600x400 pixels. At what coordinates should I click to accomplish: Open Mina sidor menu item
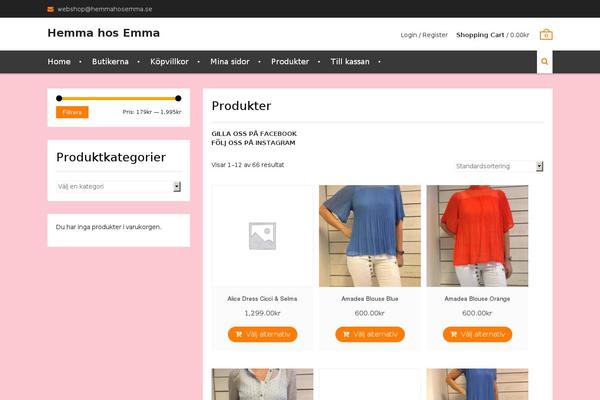click(230, 62)
